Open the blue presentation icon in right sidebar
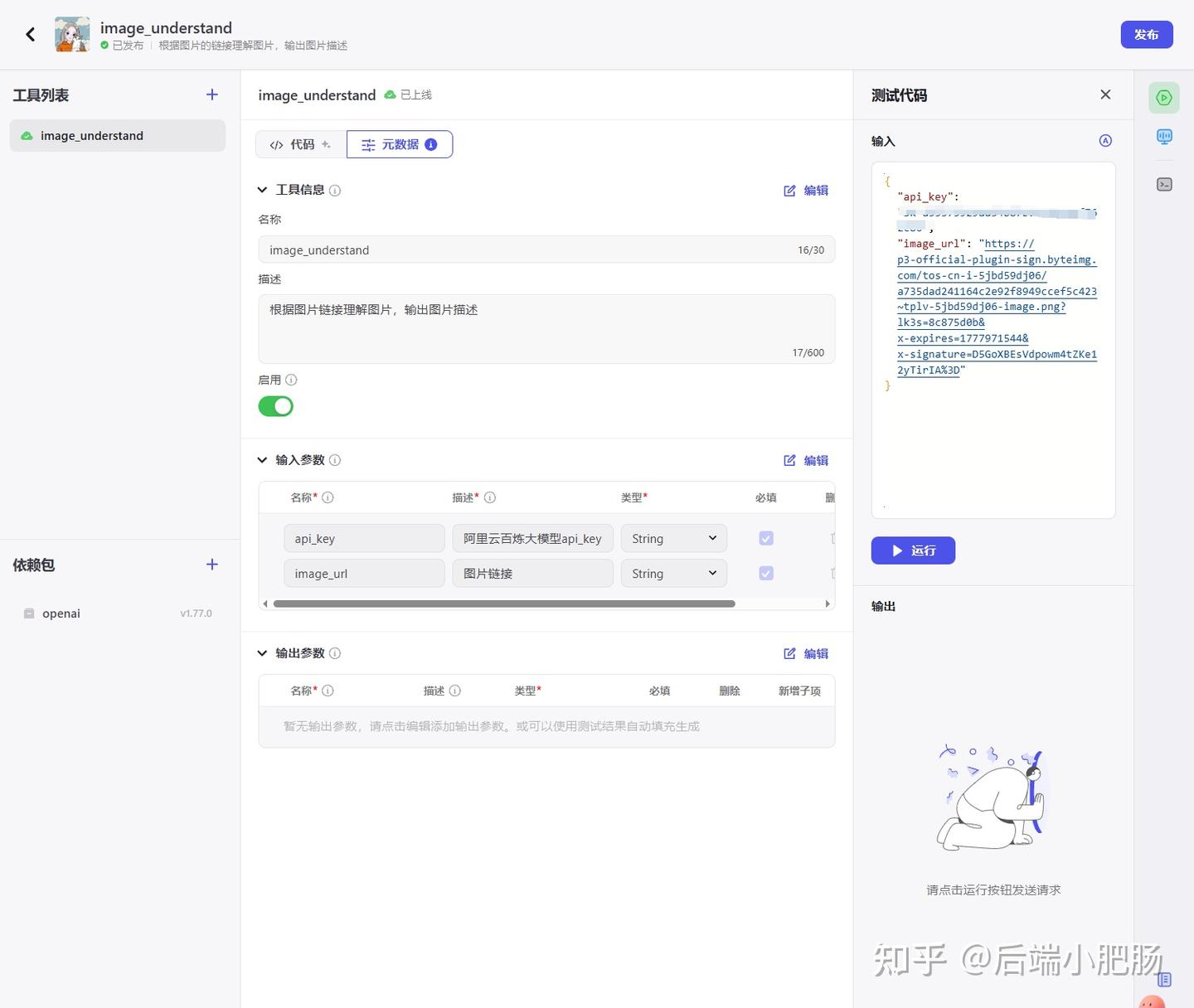 (1164, 137)
